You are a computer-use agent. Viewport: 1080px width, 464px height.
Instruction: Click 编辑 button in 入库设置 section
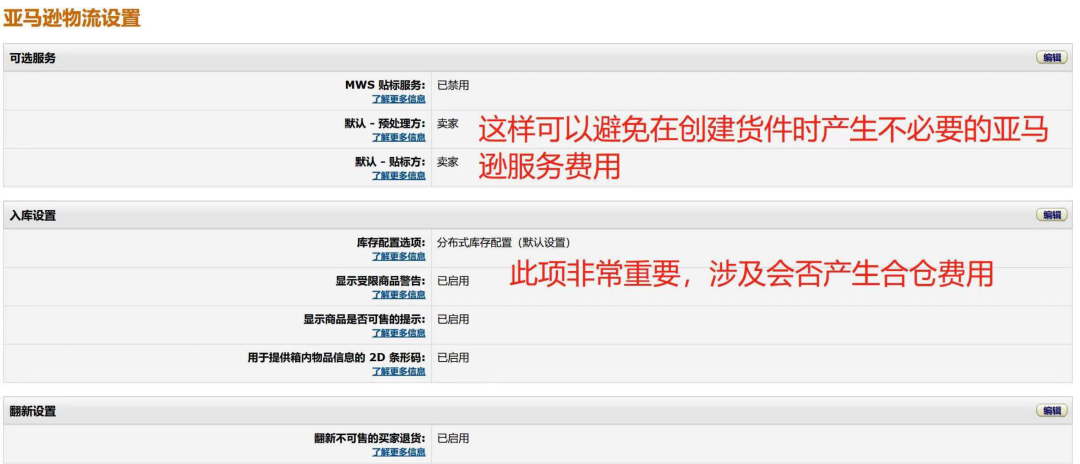click(x=1052, y=215)
